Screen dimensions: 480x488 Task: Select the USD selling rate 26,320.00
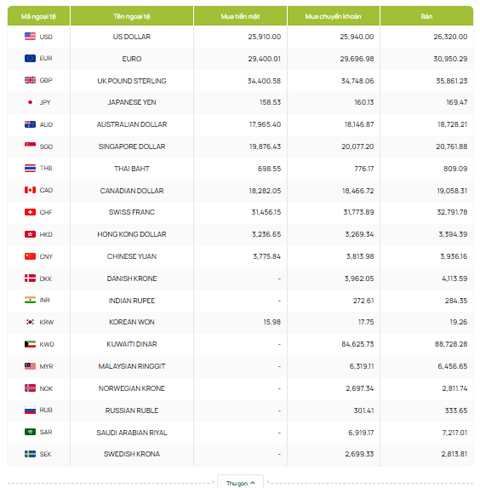click(450, 37)
